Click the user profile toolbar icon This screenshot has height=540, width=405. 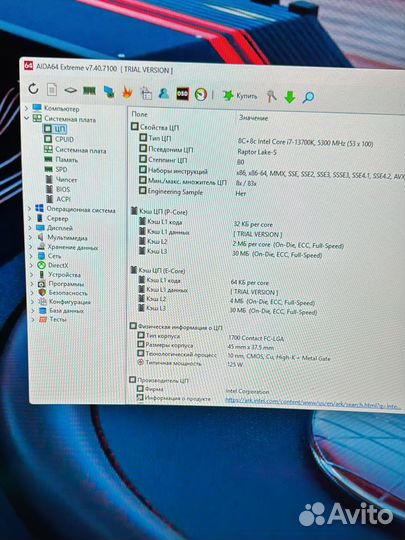click(x=164, y=93)
